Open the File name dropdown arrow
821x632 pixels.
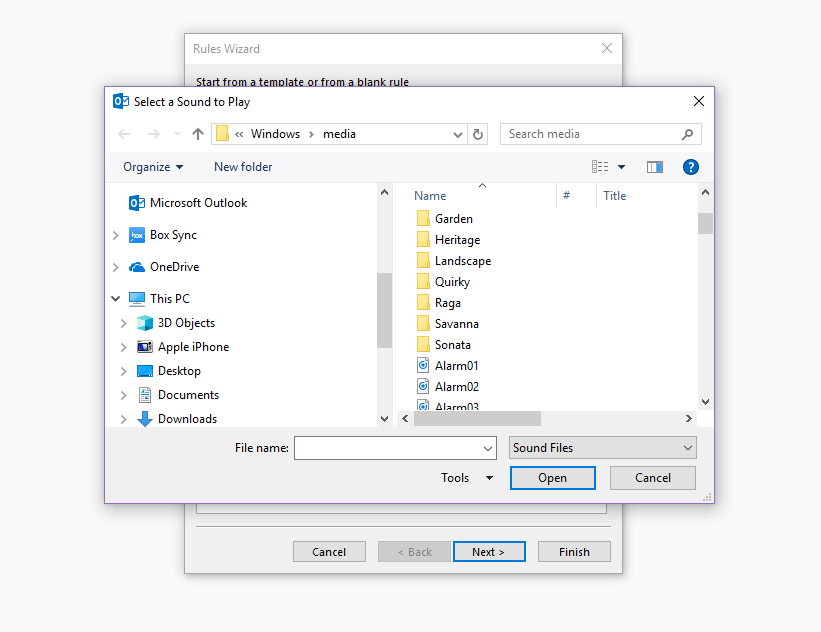487,449
